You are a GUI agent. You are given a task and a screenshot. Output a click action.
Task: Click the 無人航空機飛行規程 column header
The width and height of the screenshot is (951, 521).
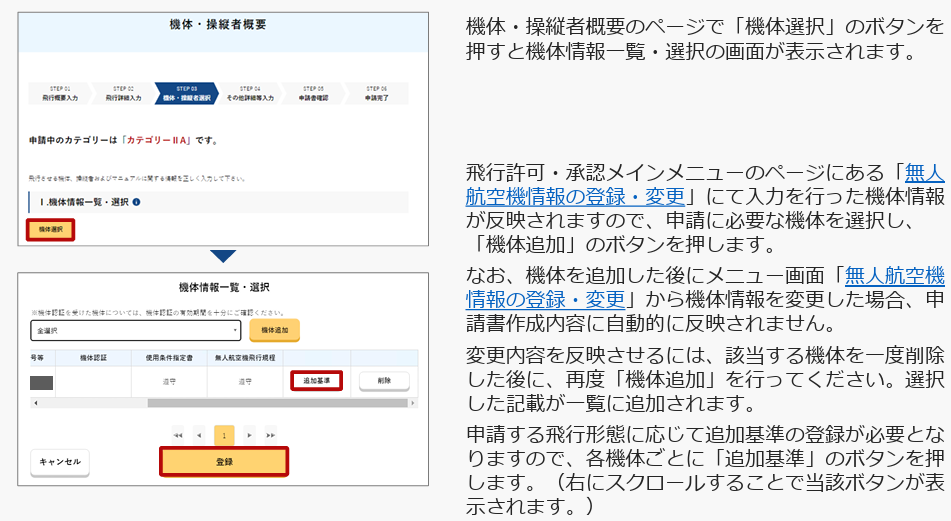[x=245, y=358]
